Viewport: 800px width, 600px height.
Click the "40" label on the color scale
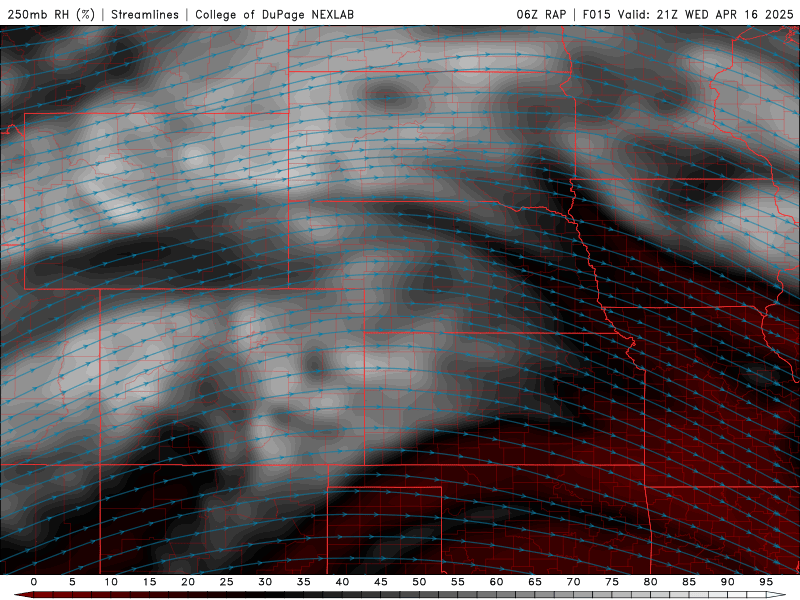click(342, 582)
